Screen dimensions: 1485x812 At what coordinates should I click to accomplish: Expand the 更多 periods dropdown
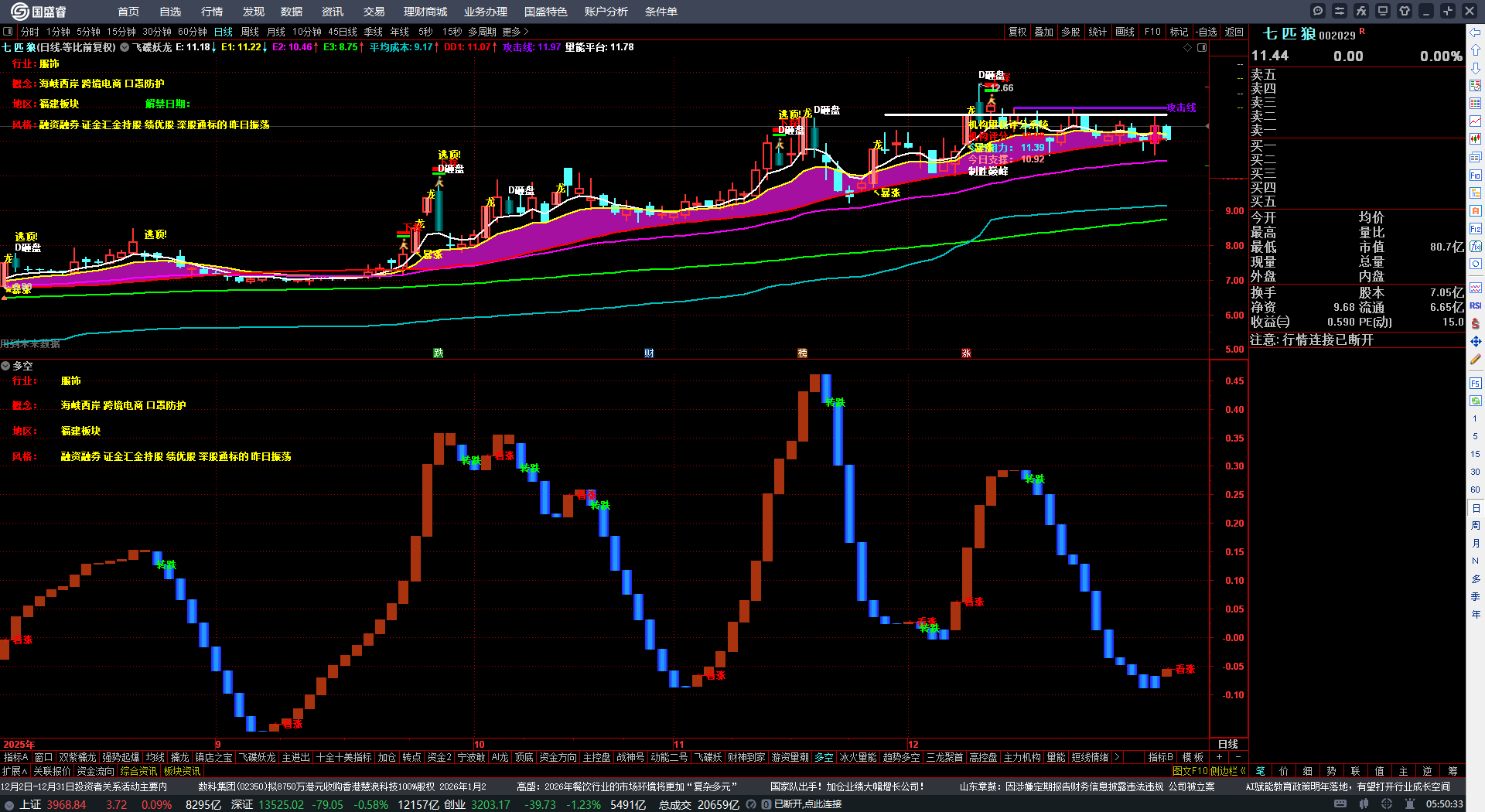click(515, 32)
